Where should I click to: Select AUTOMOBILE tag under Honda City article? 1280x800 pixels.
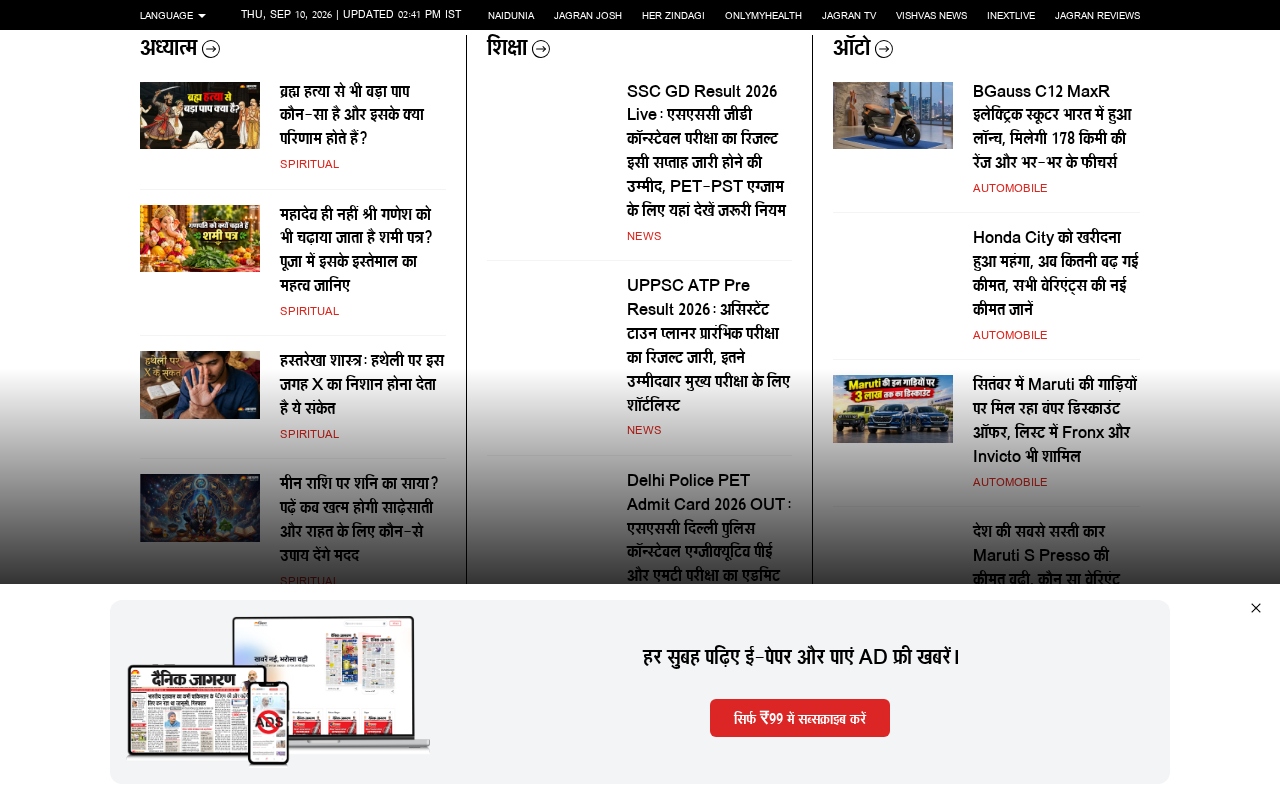(x=1010, y=335)
